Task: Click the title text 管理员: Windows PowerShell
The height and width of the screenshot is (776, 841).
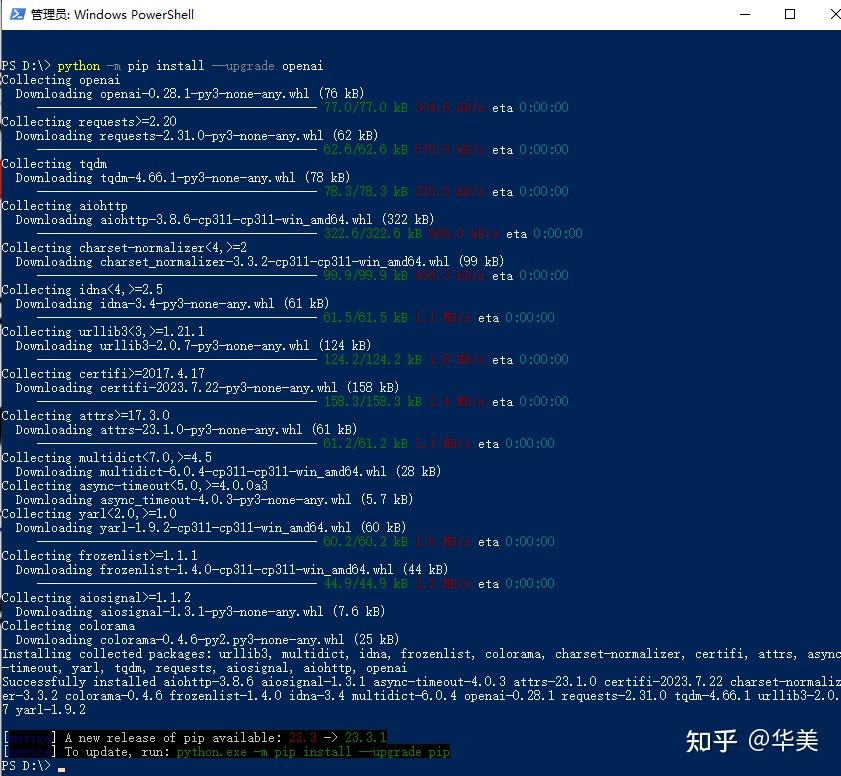Action: (x=113, y=14)
